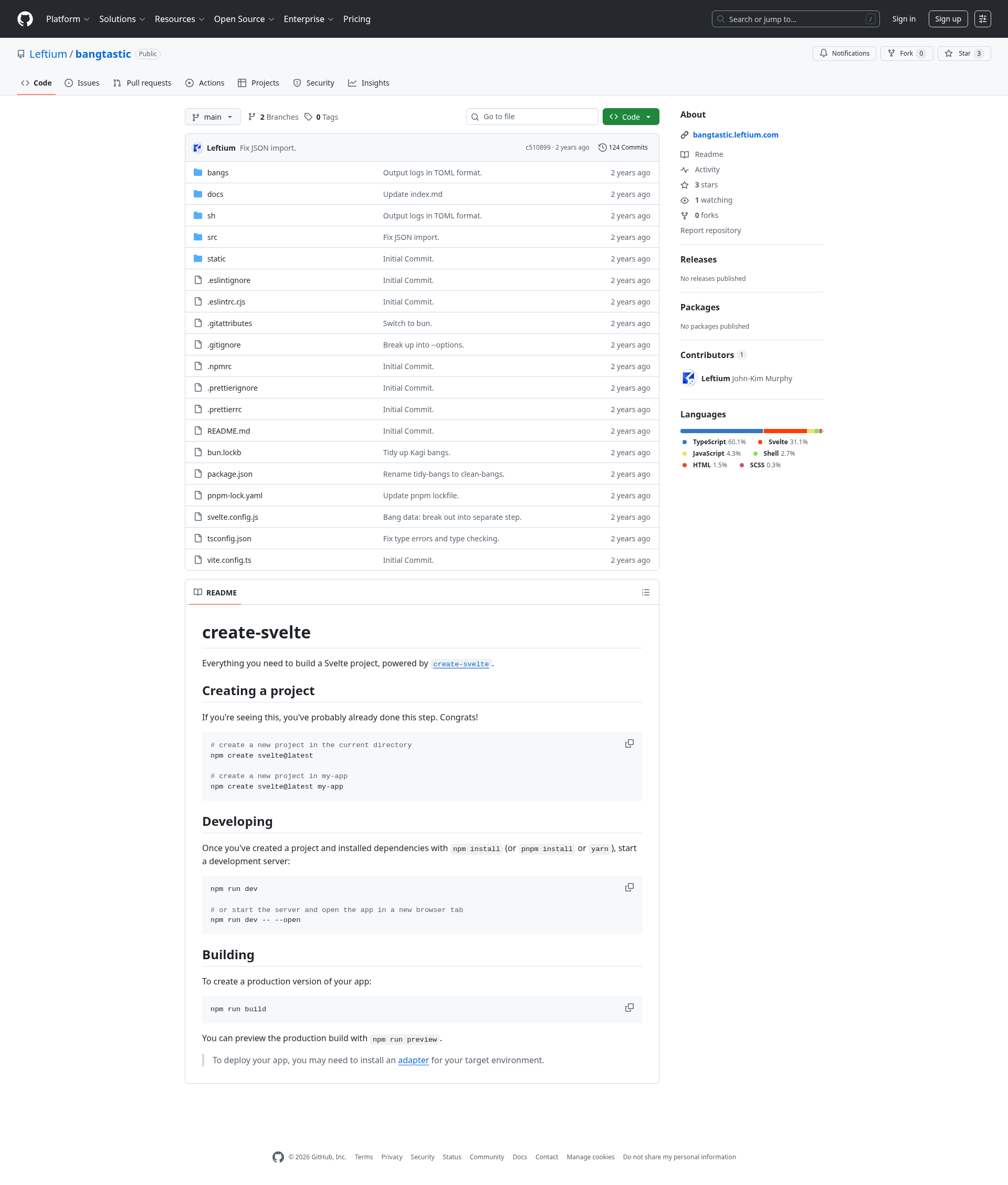Copy the npm run dev code block
The width and height of the screenshot is (1008, 1185).
pos(629,887)
